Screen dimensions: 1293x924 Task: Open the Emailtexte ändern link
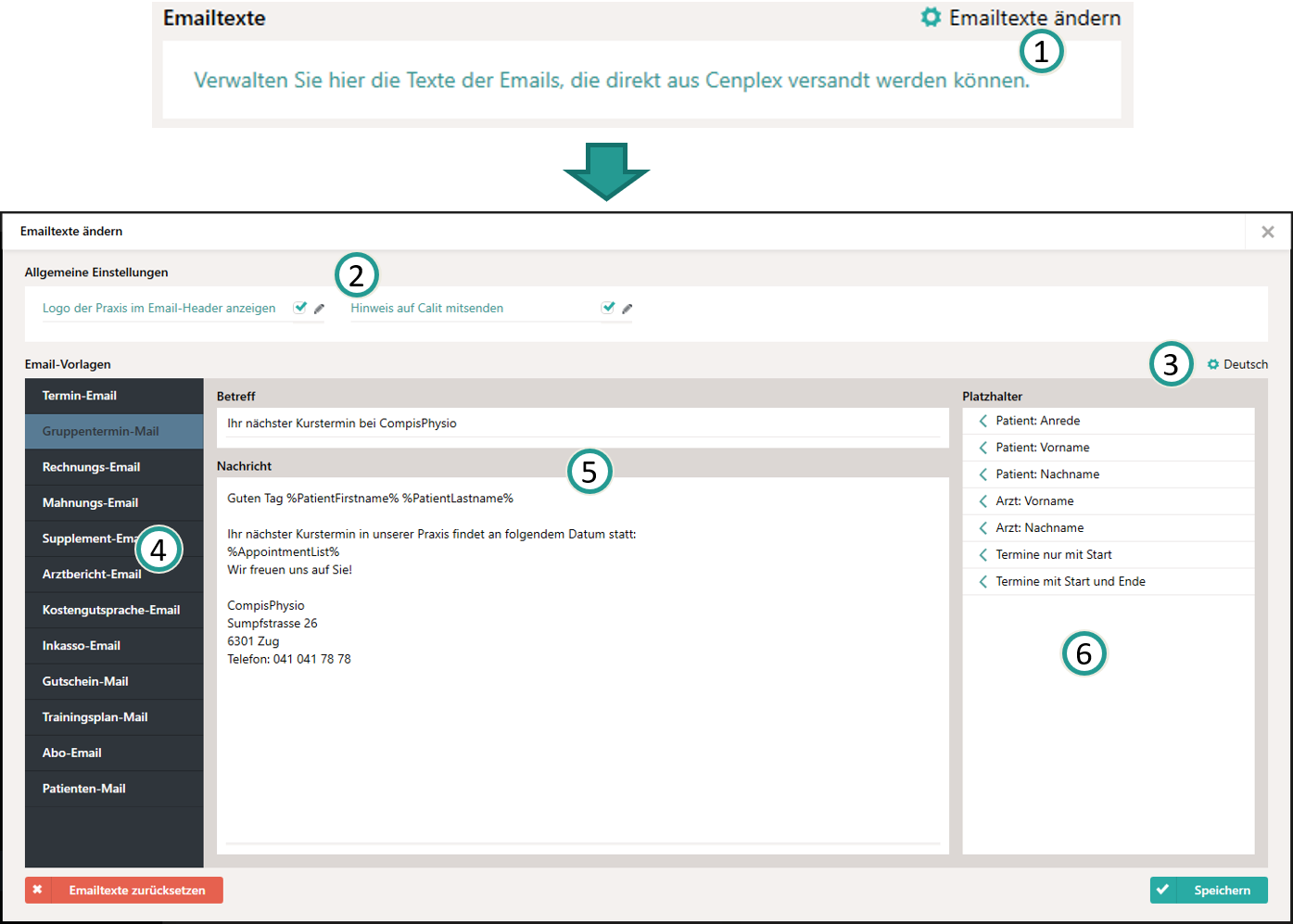tap(1034, 18)
